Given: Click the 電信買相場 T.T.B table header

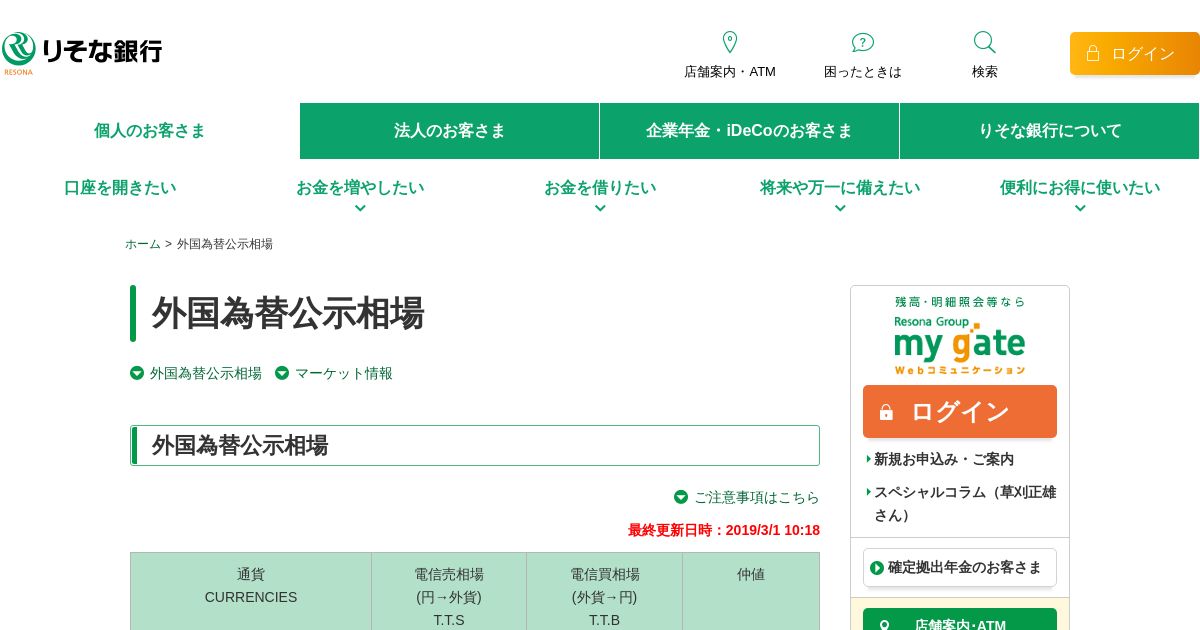Looking at the screenshot, I should tap(605, 591).
